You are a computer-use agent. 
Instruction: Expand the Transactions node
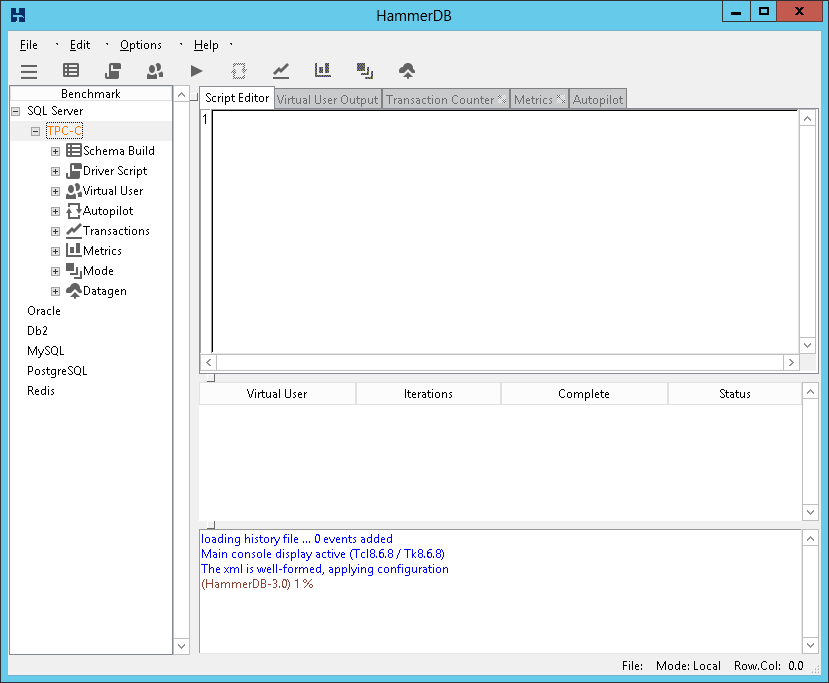pyautogui.click(x=55, y=231)
